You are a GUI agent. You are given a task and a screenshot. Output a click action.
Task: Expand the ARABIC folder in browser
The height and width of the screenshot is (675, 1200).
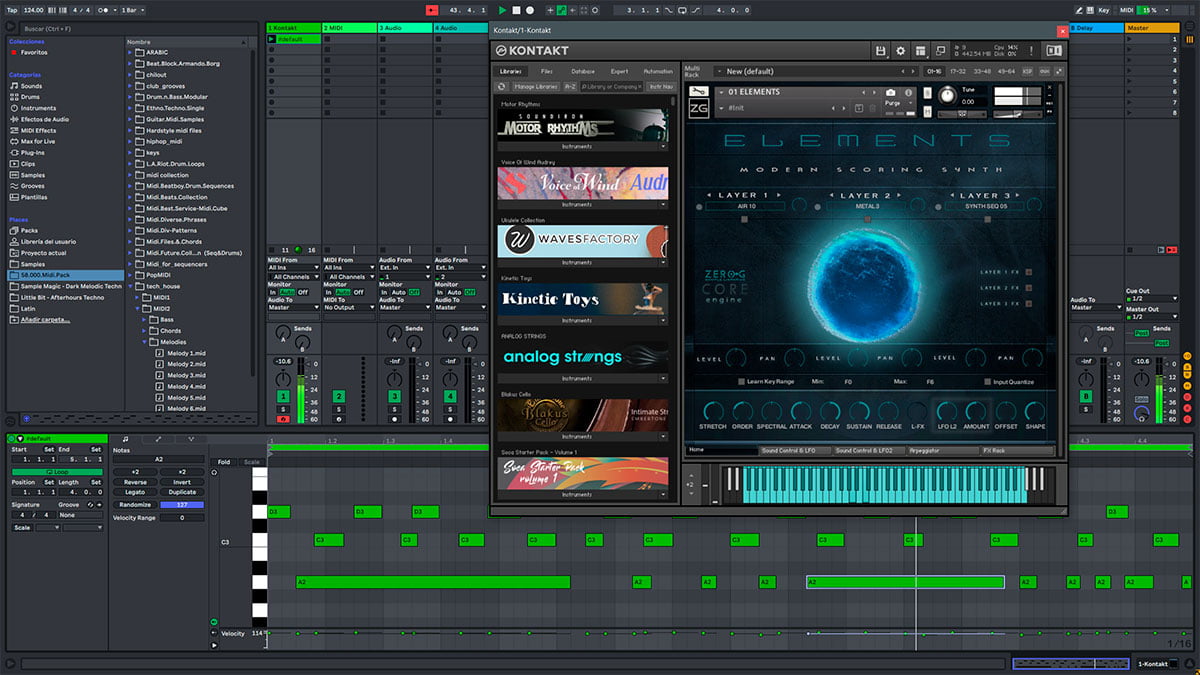[131, 52]
